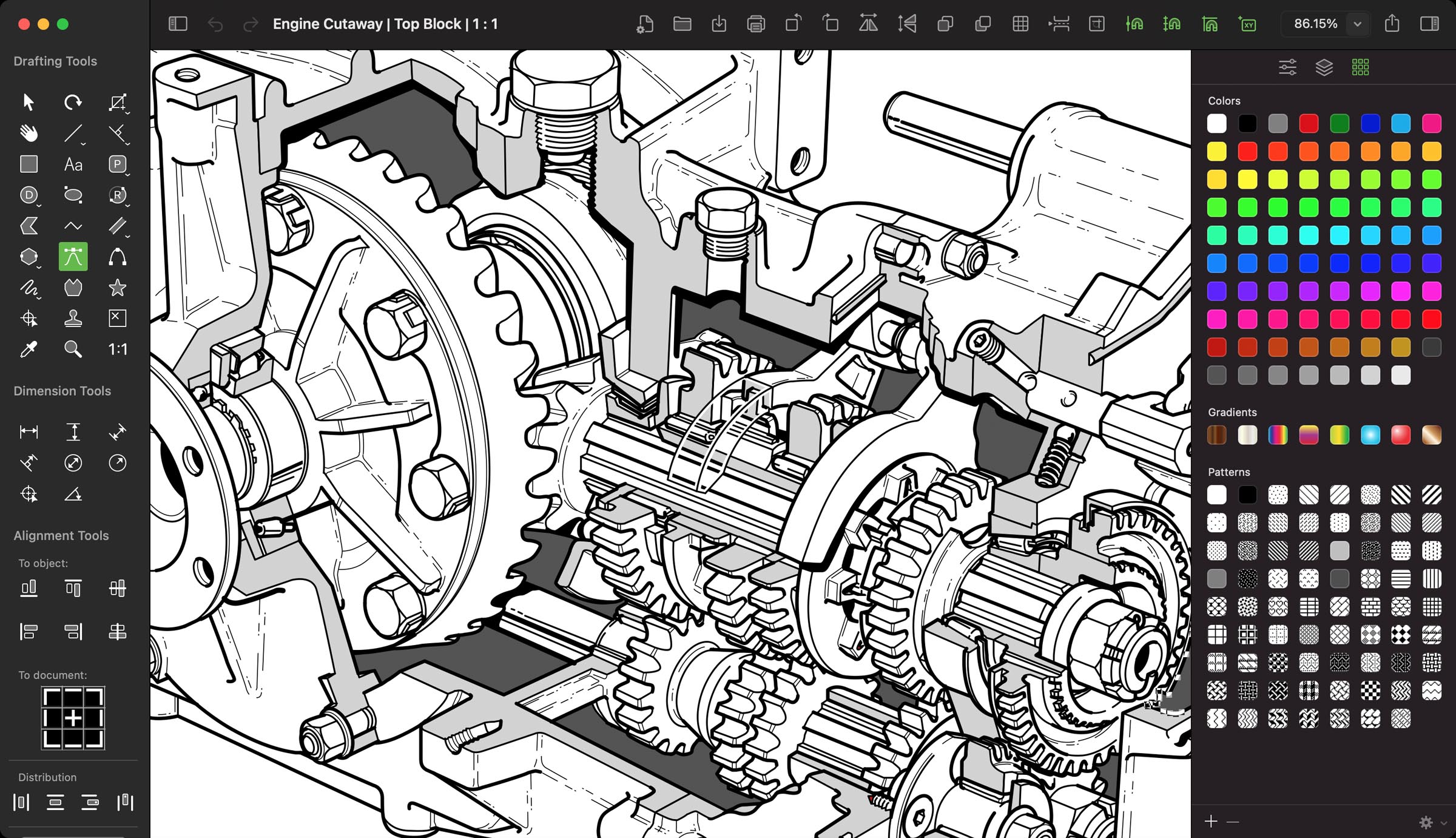Pick the rainbow gradient swatch
Screen dimensions: 1456x838
click(x=1278, y=434)
